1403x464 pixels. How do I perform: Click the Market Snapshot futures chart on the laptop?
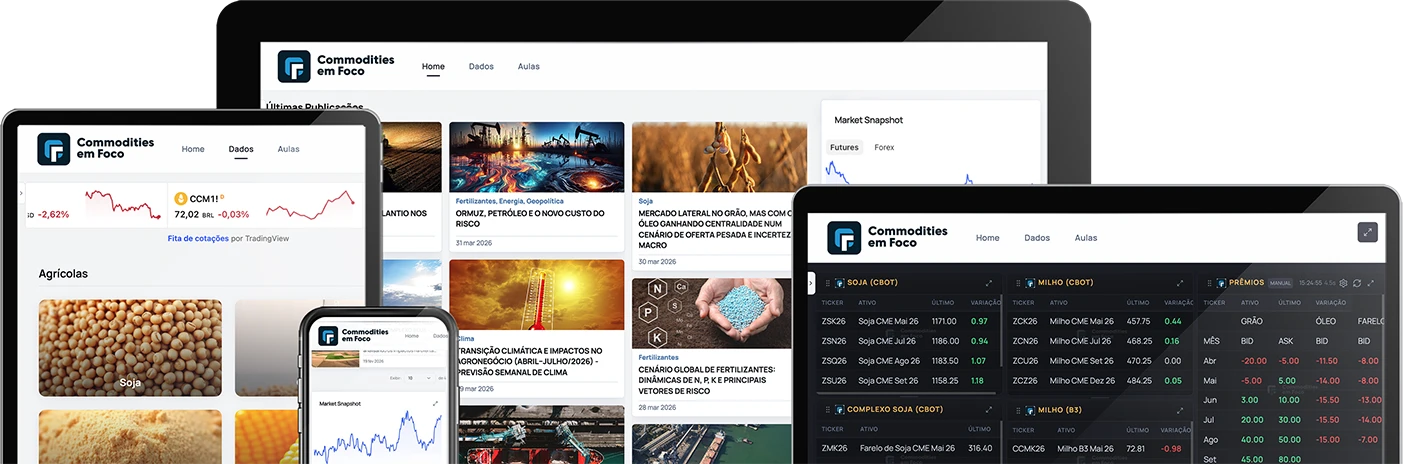click(x=930, y=172)
